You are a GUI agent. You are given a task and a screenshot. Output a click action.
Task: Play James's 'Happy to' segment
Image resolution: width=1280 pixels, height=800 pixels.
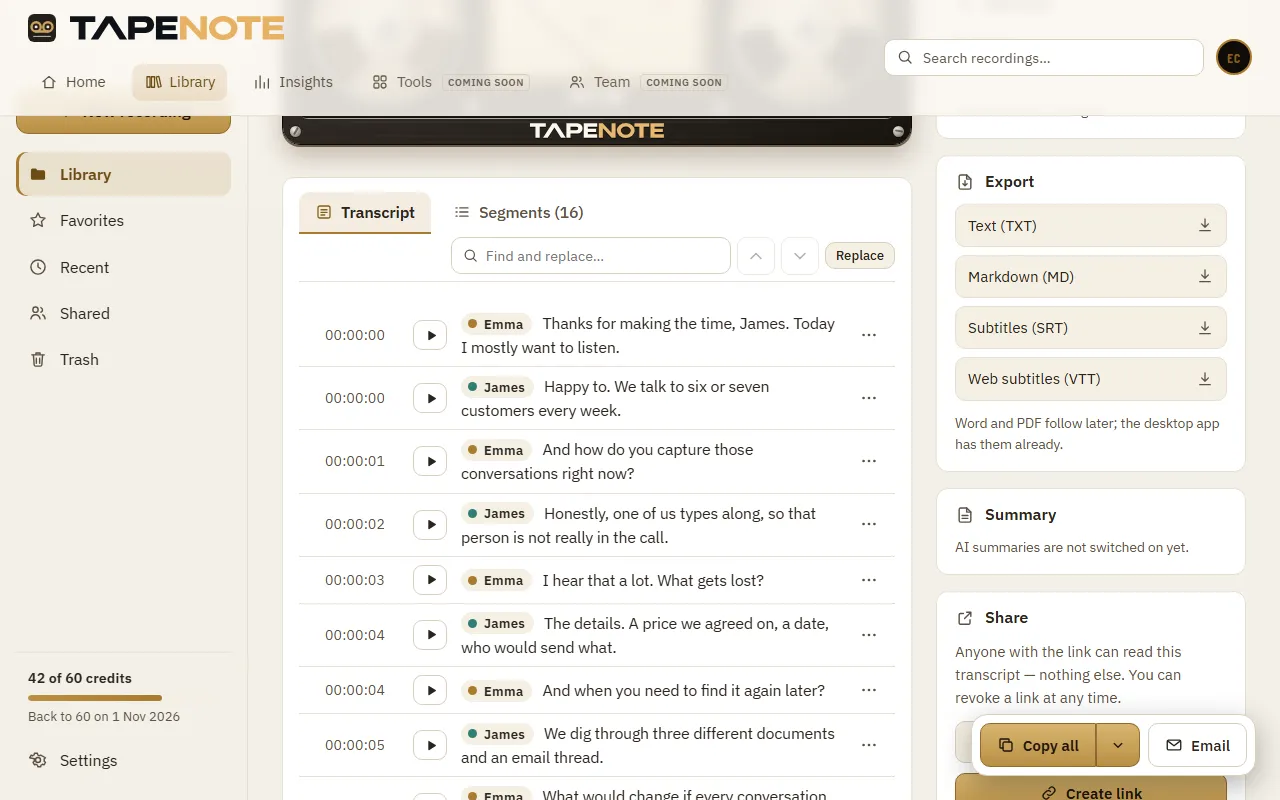click(430, 398)
